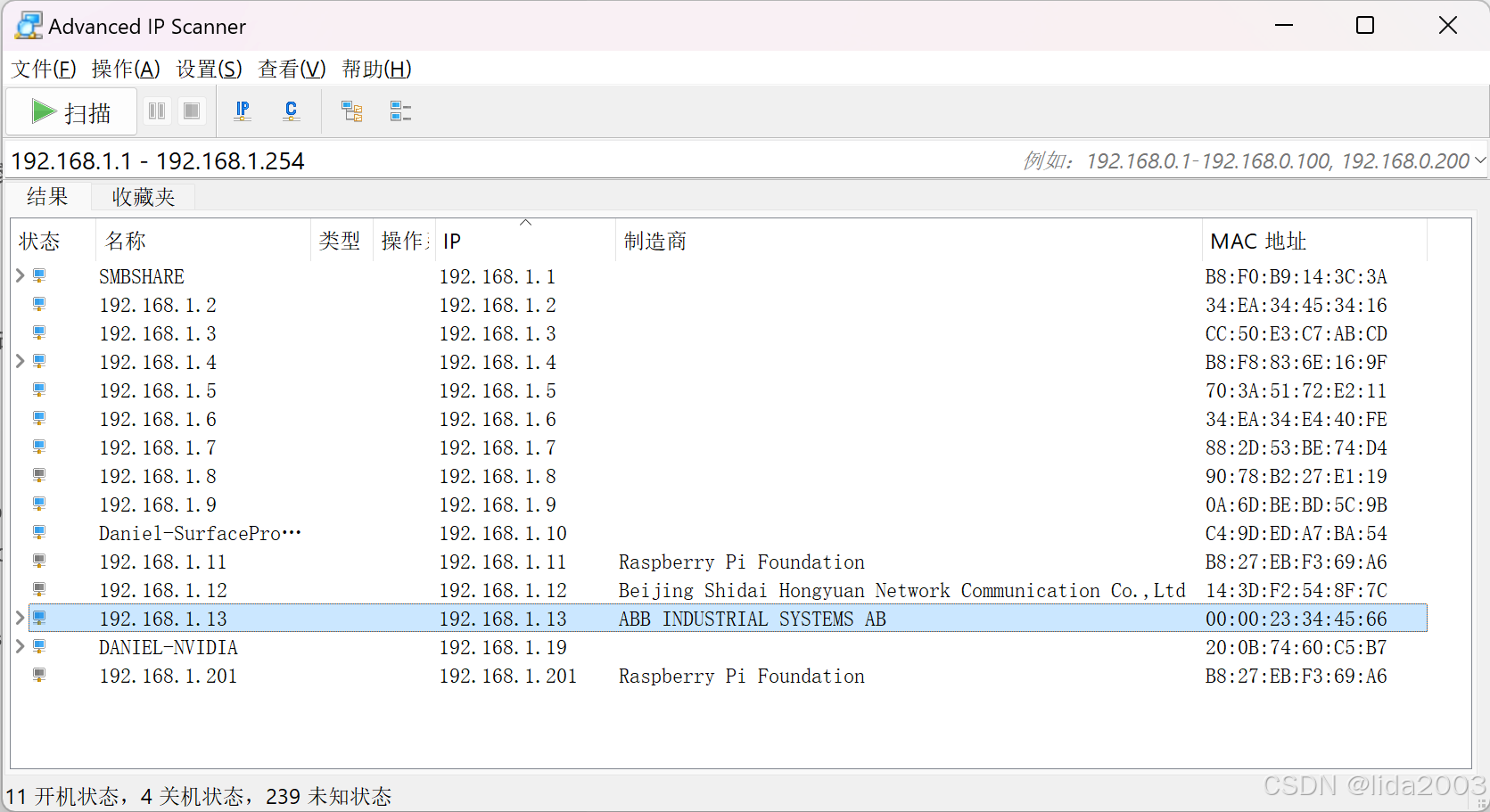This screenshot has height=812, width=1490.
Task: Sort by the IP column header
Action: click(x=524, y=241)
